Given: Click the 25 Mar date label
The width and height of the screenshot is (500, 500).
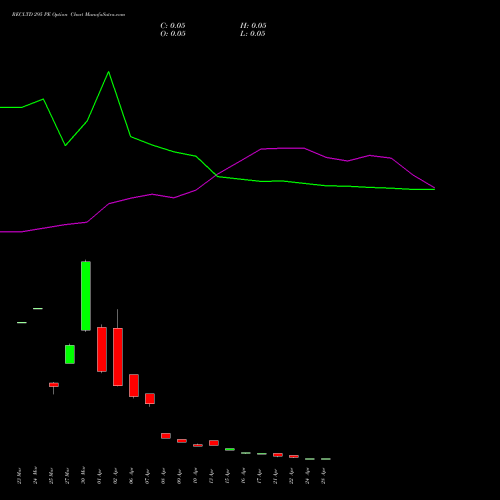Looking at the screenshot, I should click(51, 476).
